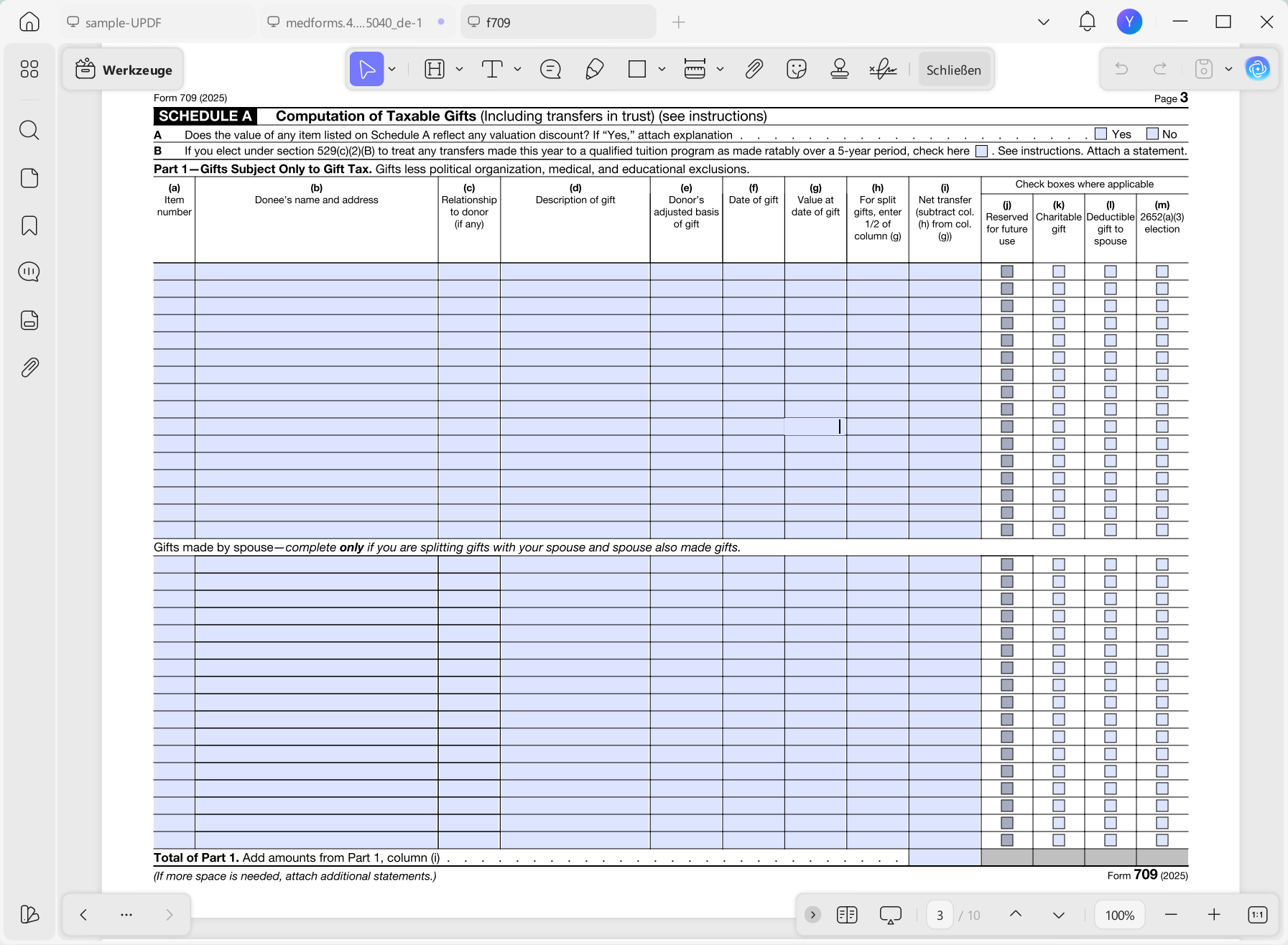Screen dimensions: 1288x945
Task: Tick the last spouse-section 2652(a)(3) election checkbox
Action: pyautogui.click(x=1162, y=840)
